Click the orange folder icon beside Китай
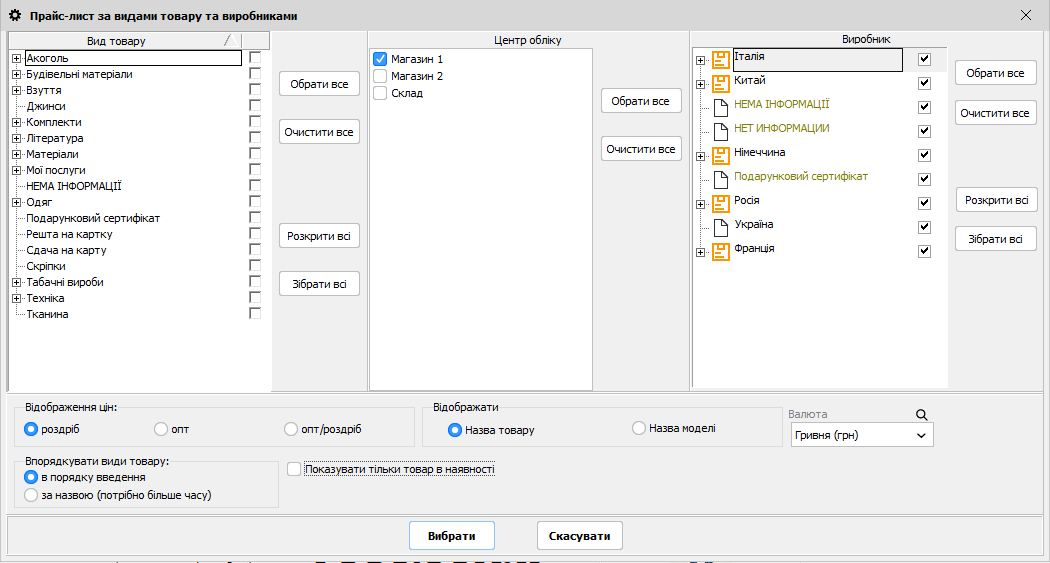Image resolution: width=1050 pixels, height=563 pixels. pyautogui.click(x=720, y=84)
